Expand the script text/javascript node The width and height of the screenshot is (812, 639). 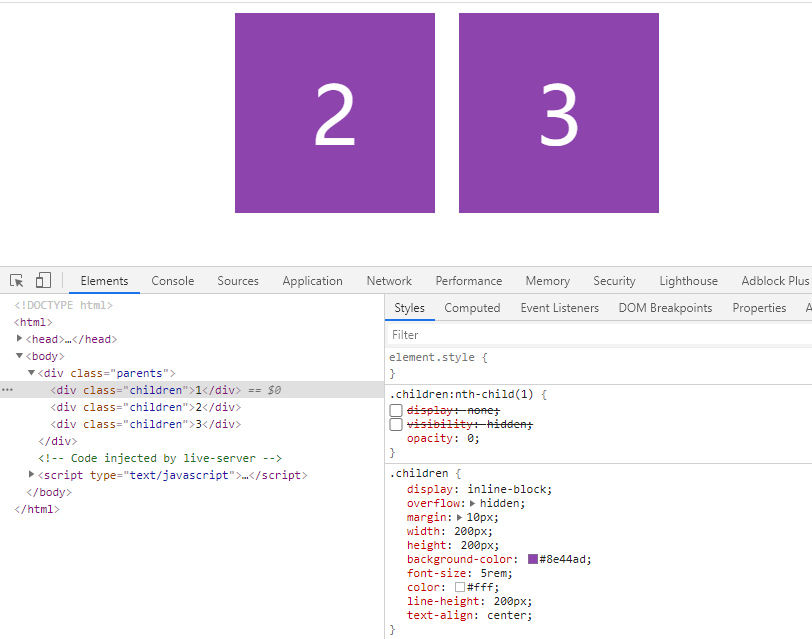point(31,474)
